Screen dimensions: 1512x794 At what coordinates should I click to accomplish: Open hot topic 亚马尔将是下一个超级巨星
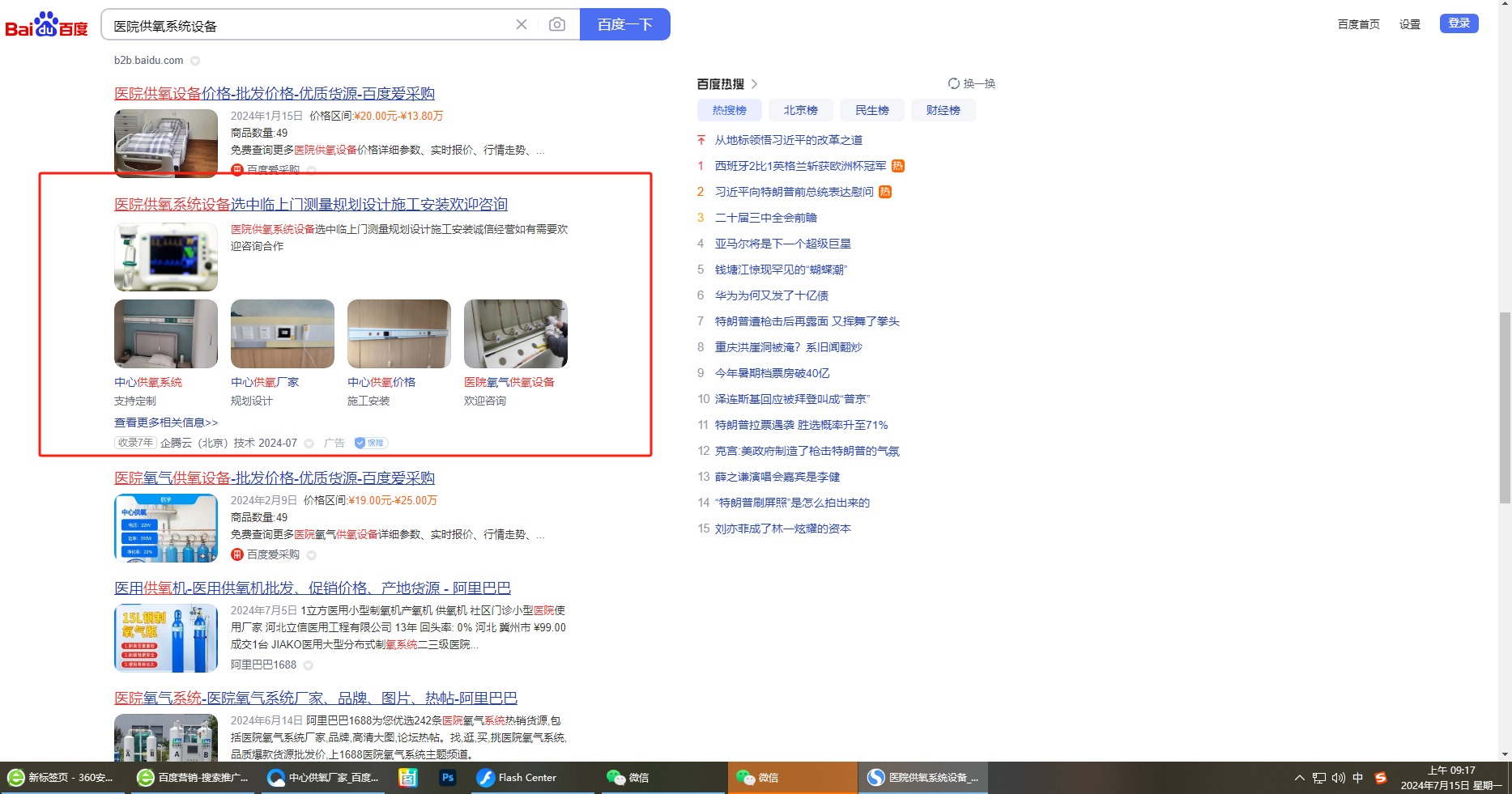coord(783,244)
